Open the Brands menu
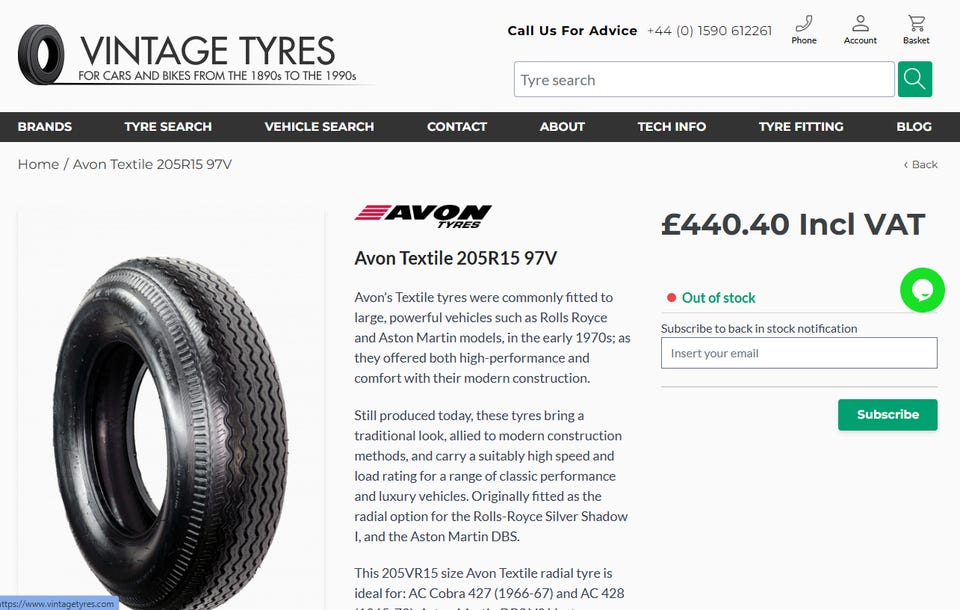 45,127
